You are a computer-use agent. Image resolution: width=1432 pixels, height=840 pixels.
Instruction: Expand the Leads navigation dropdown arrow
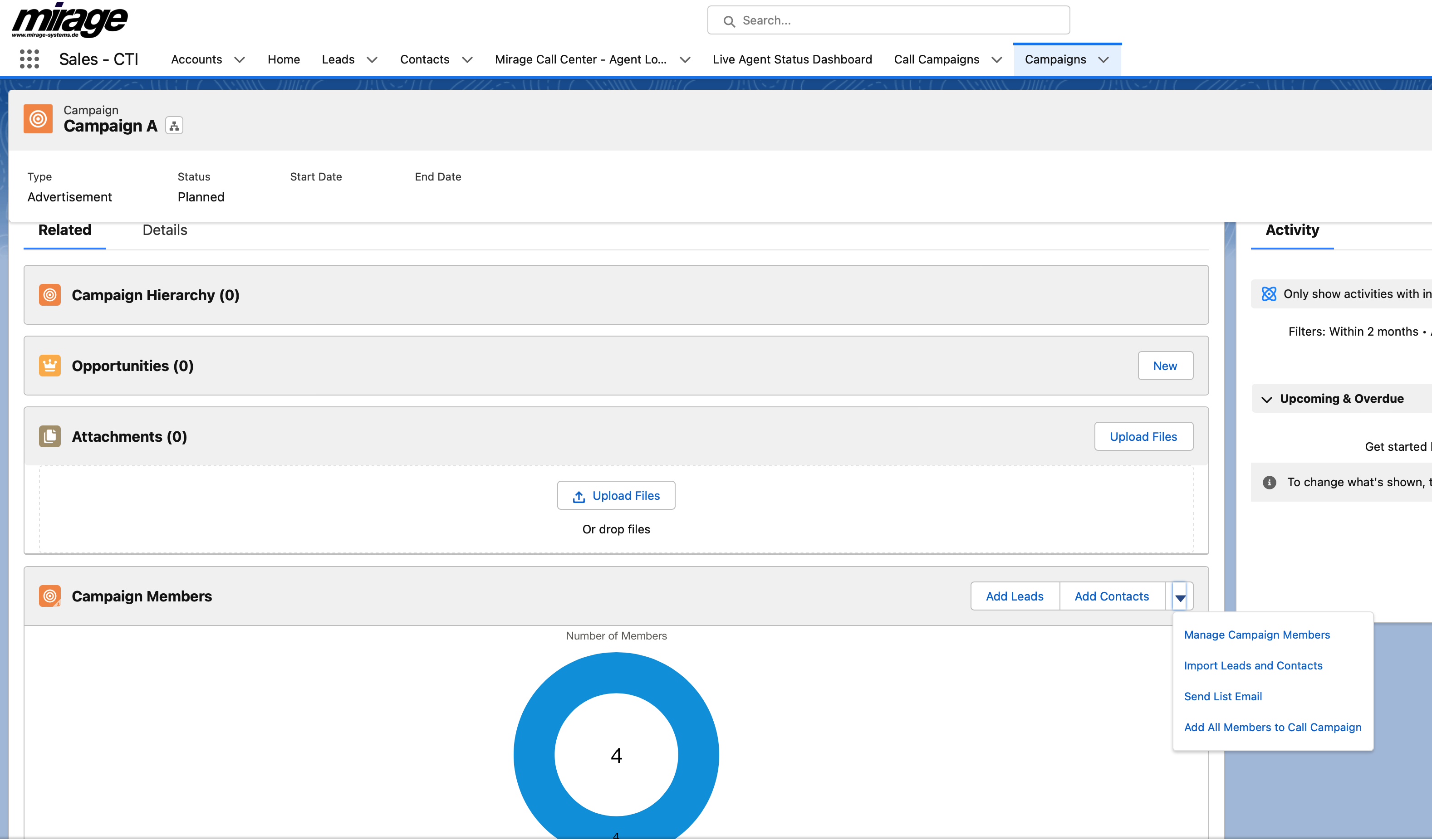coord(372,59)
